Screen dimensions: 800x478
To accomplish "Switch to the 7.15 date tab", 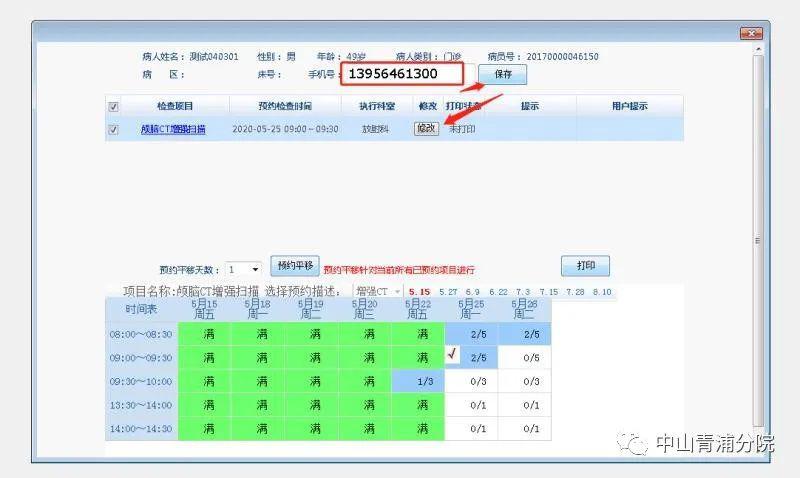I will tap(549, 292).
